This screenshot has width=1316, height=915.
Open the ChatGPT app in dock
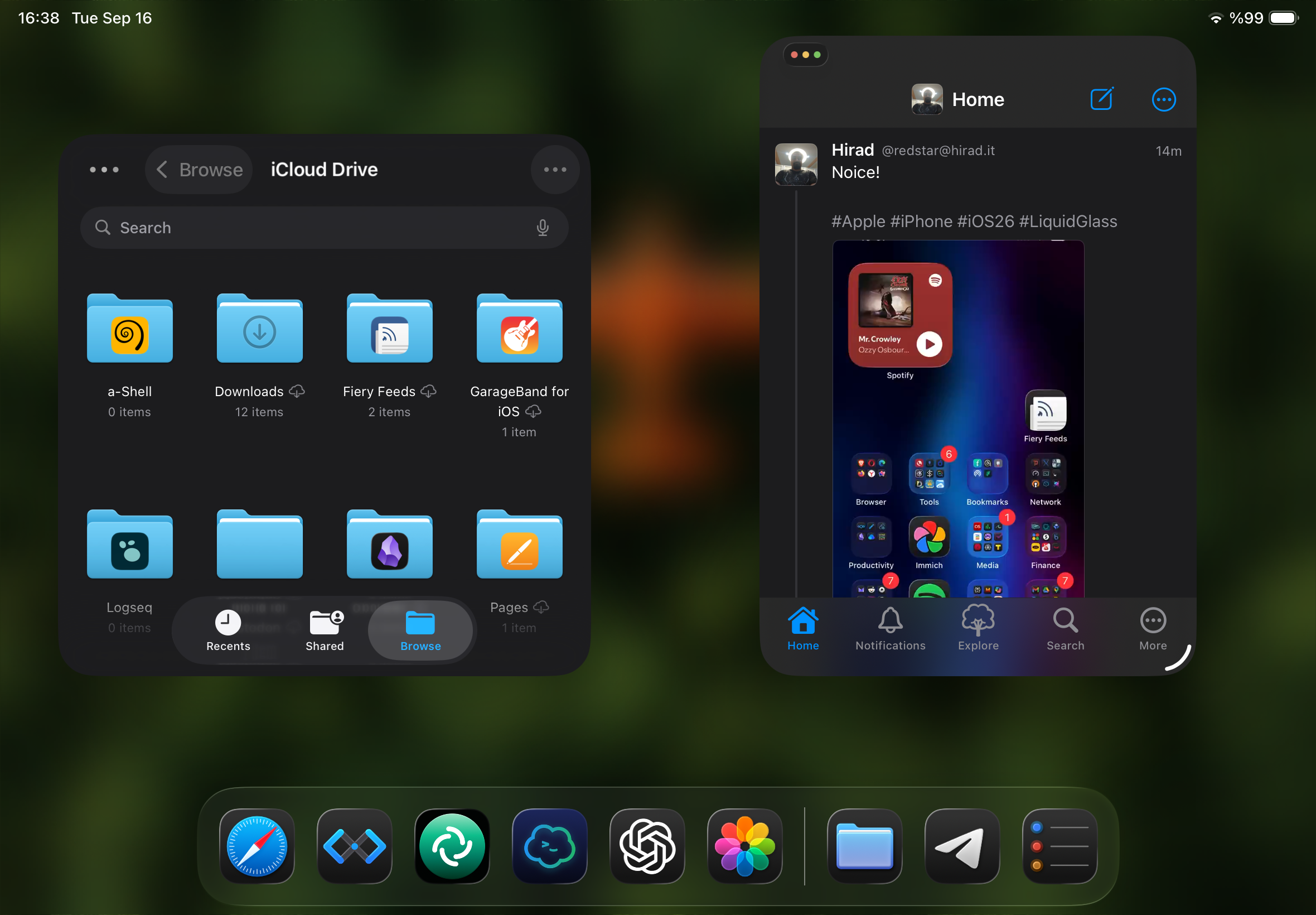[647, 846]
